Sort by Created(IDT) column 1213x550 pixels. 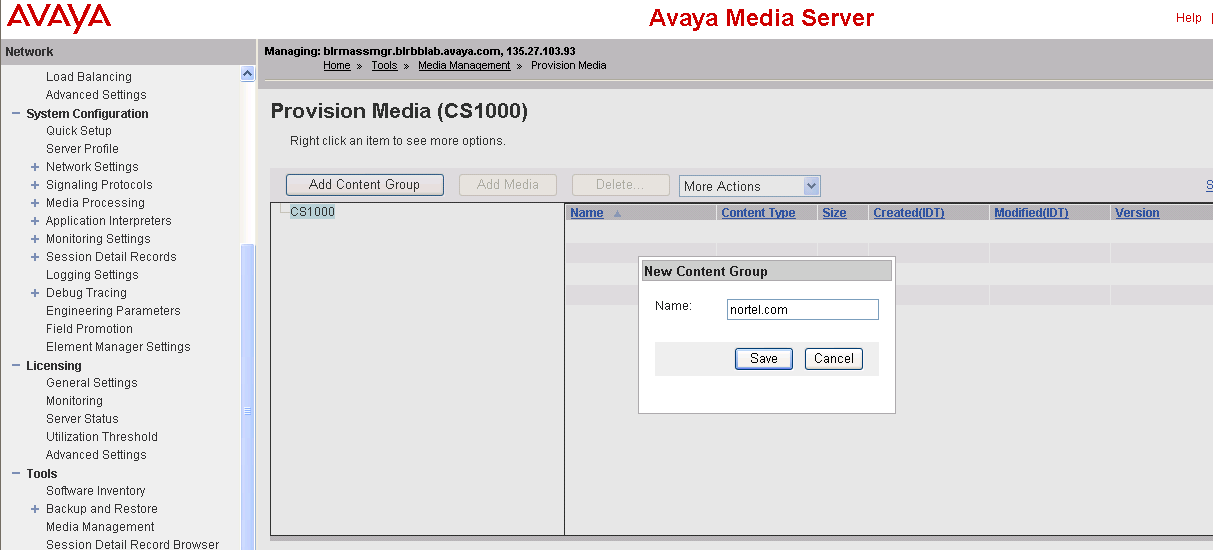pos(909,213)
